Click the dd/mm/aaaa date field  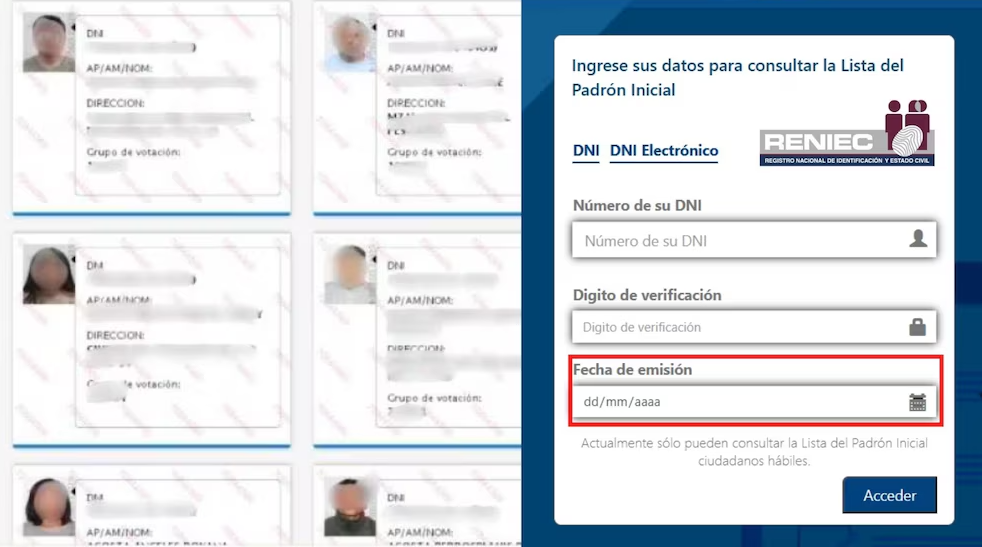click(x=740, y=402)
